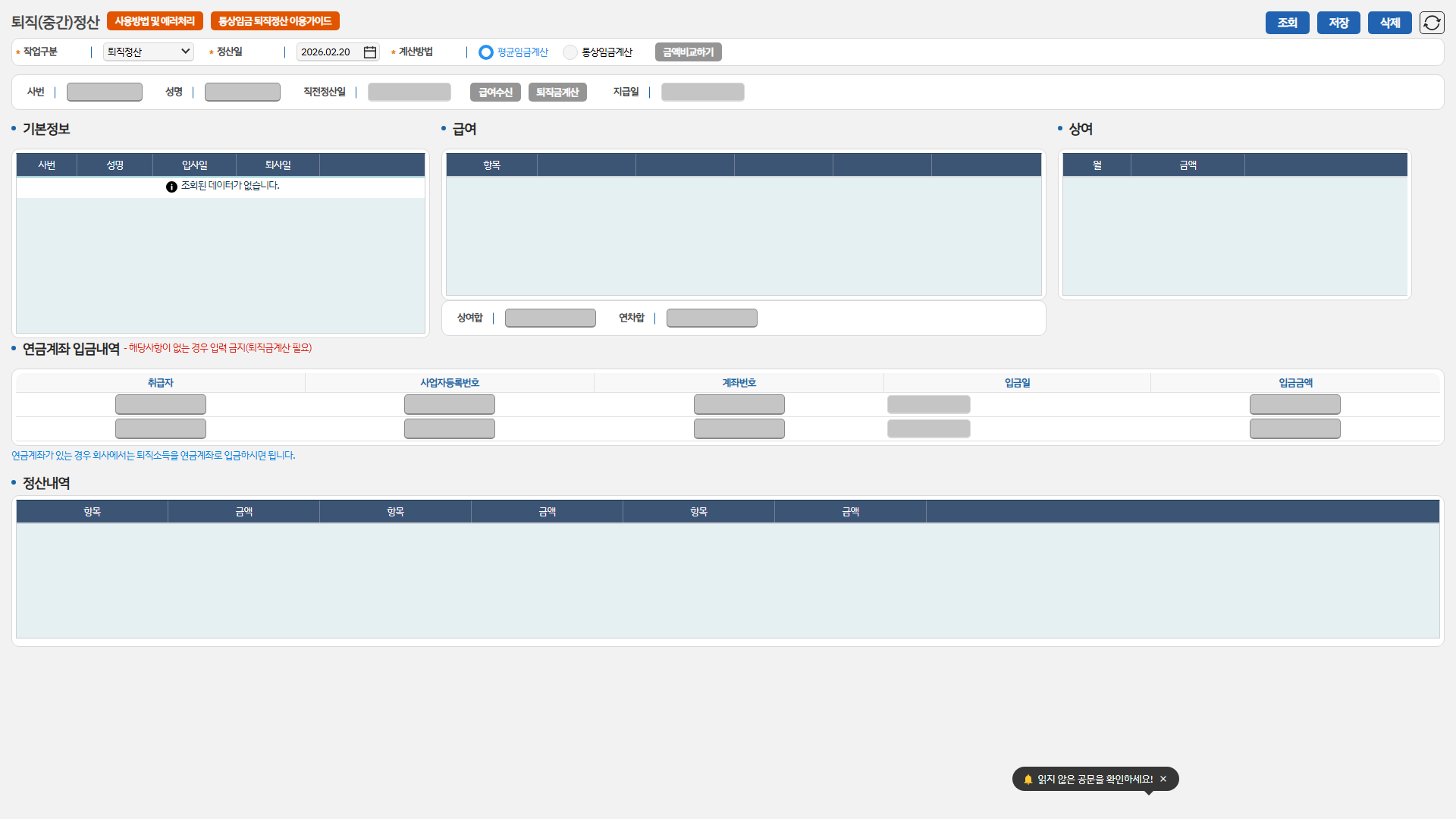Select 통상임금계산 radio option
The width and height of the screenshot is (1456, 819).
[570, 52]
